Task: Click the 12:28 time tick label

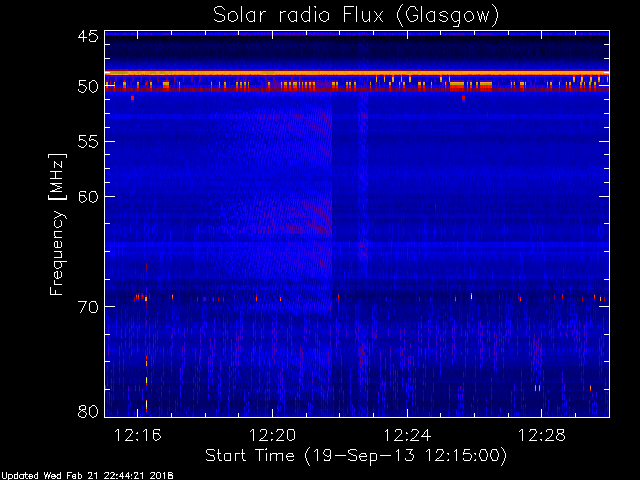Action: click(542, 436)
